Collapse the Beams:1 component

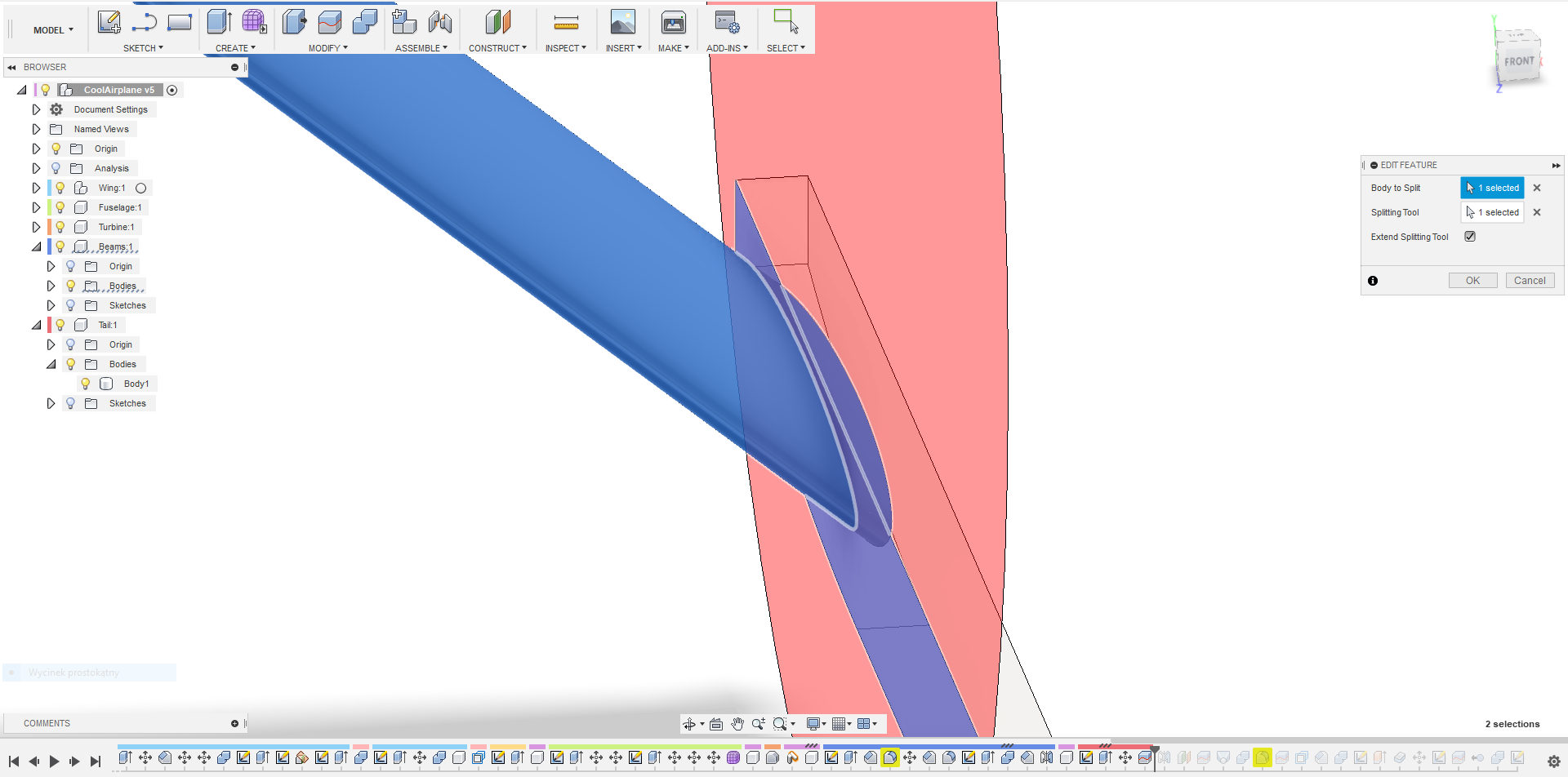coord(36,246)
